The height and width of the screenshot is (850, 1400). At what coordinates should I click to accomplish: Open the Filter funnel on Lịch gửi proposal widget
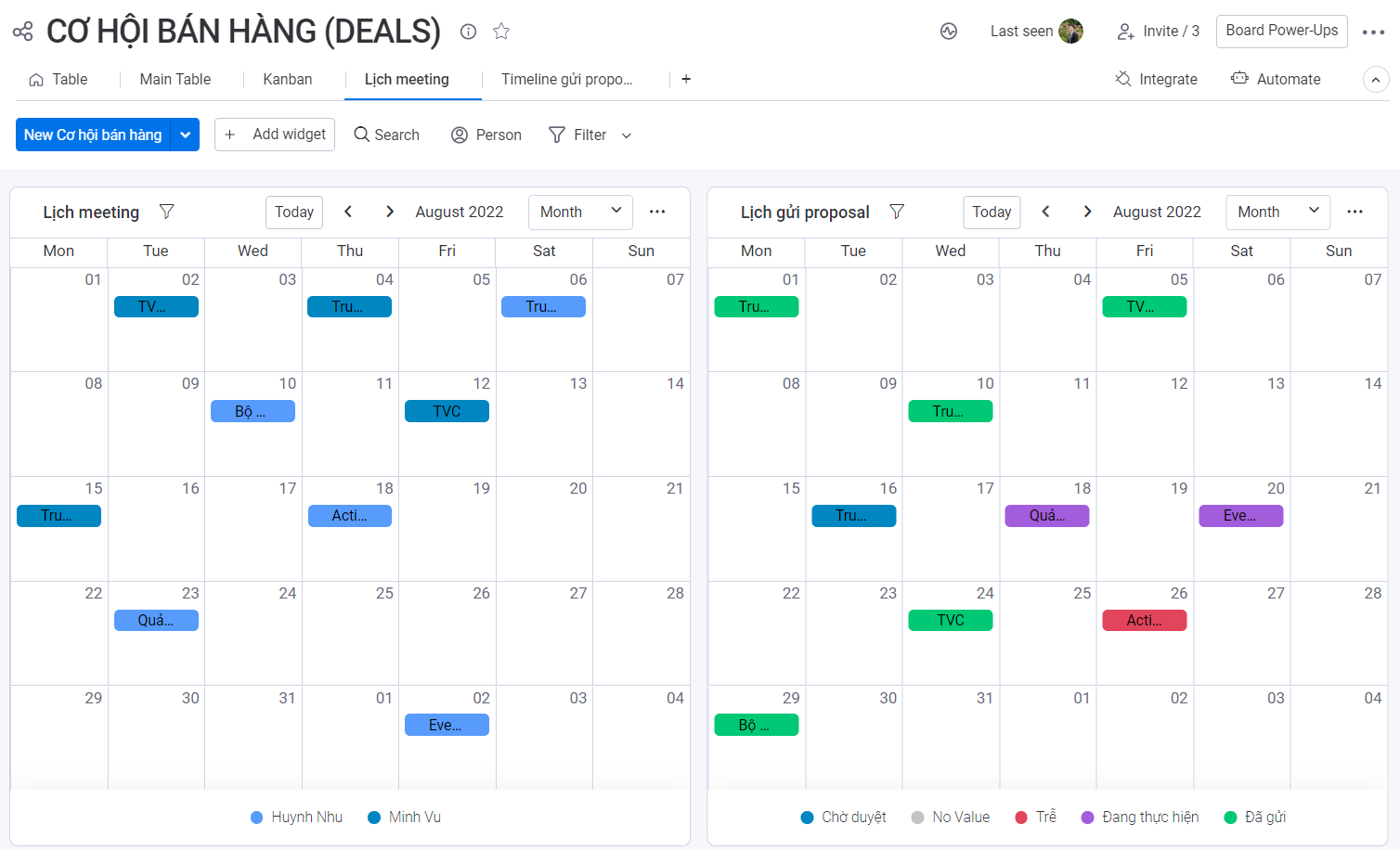click(x=897, y=212)
